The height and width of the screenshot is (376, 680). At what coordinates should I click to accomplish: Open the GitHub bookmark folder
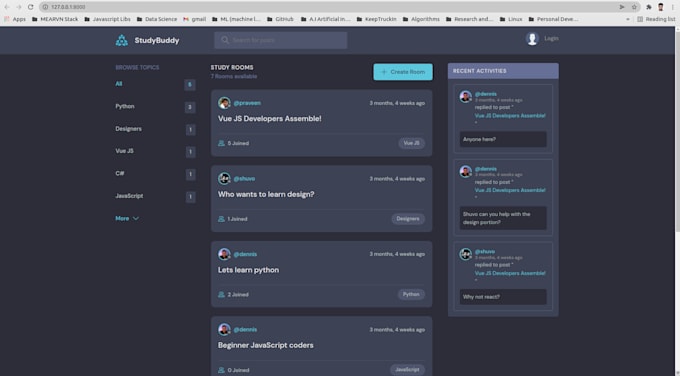[x=280, y=19]
